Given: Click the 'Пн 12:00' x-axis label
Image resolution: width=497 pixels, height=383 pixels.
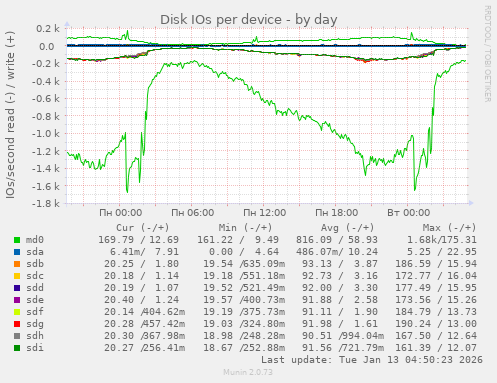Looking at the screenshot, I should [x=264, y=213].
